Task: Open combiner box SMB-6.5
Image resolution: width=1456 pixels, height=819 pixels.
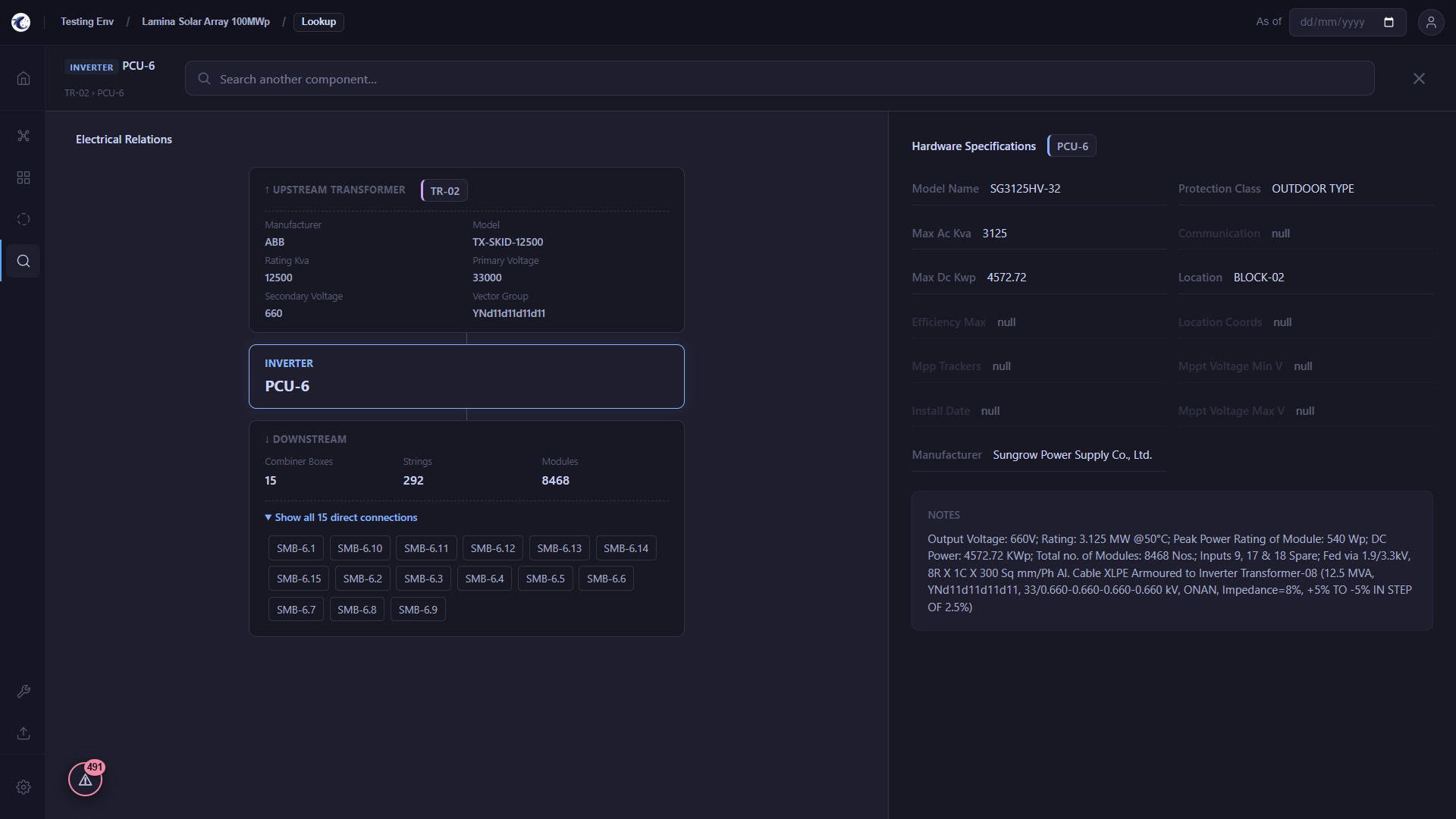Action: [545, 579]
